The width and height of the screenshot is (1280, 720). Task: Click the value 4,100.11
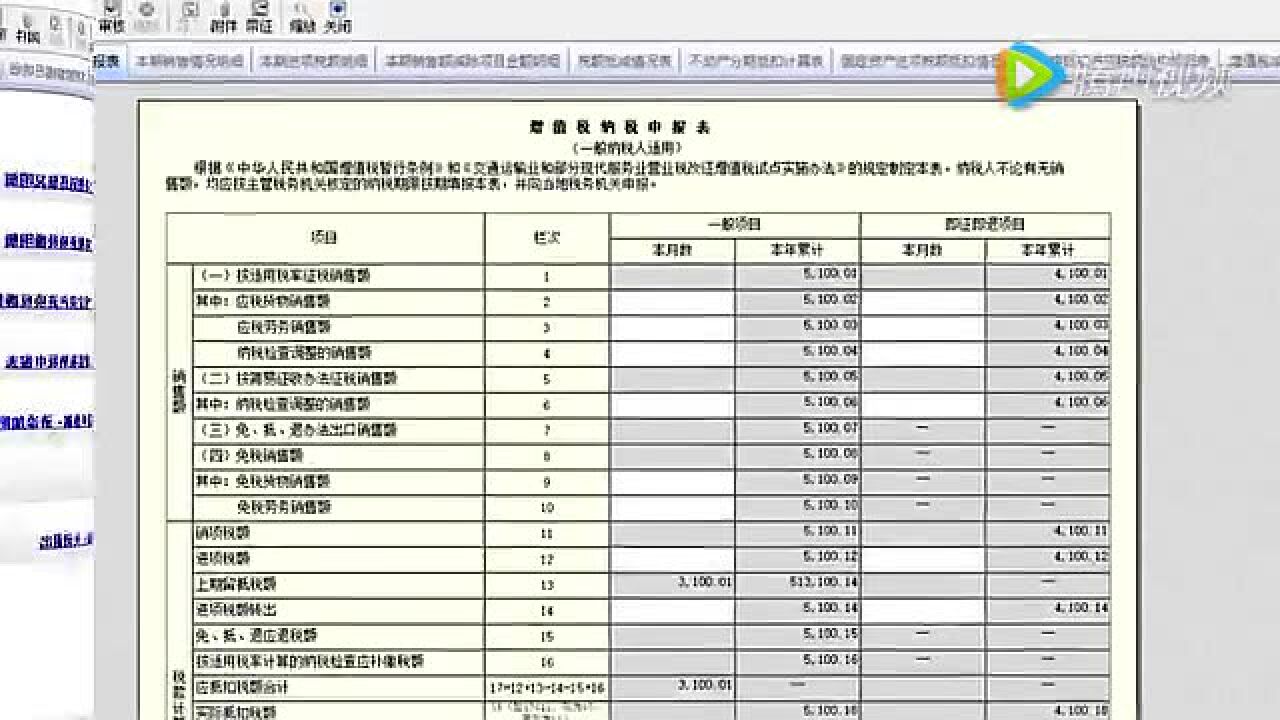pos(1080,531)
